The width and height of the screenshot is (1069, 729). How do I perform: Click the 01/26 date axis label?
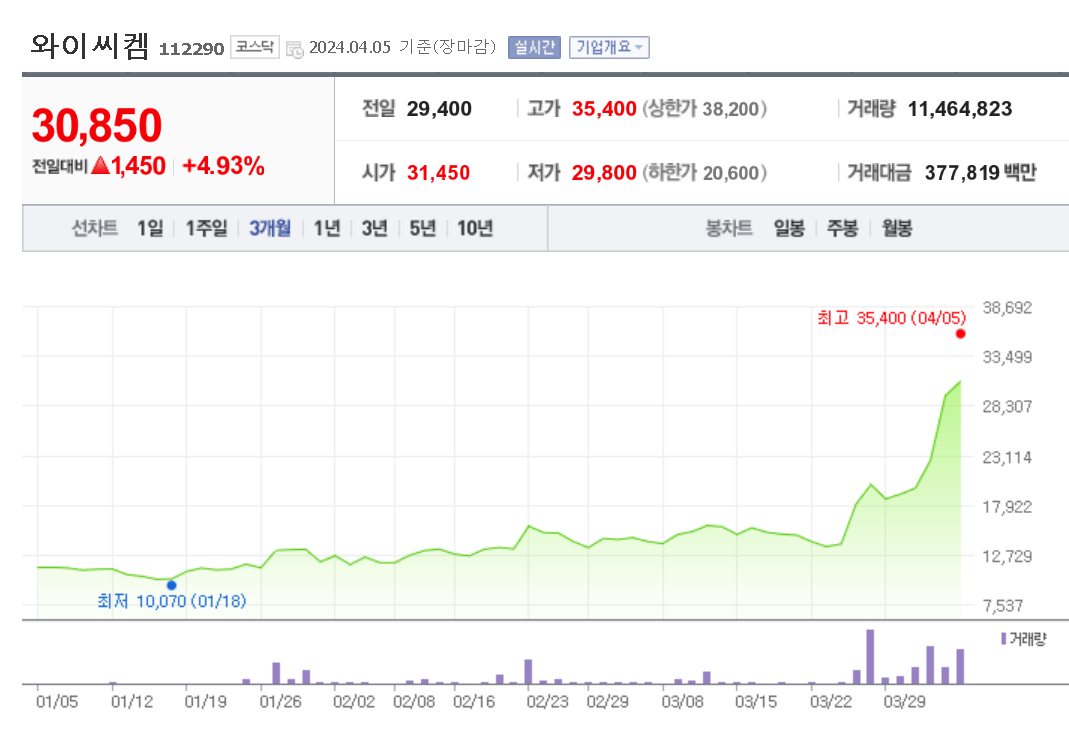tap(280, 702)
